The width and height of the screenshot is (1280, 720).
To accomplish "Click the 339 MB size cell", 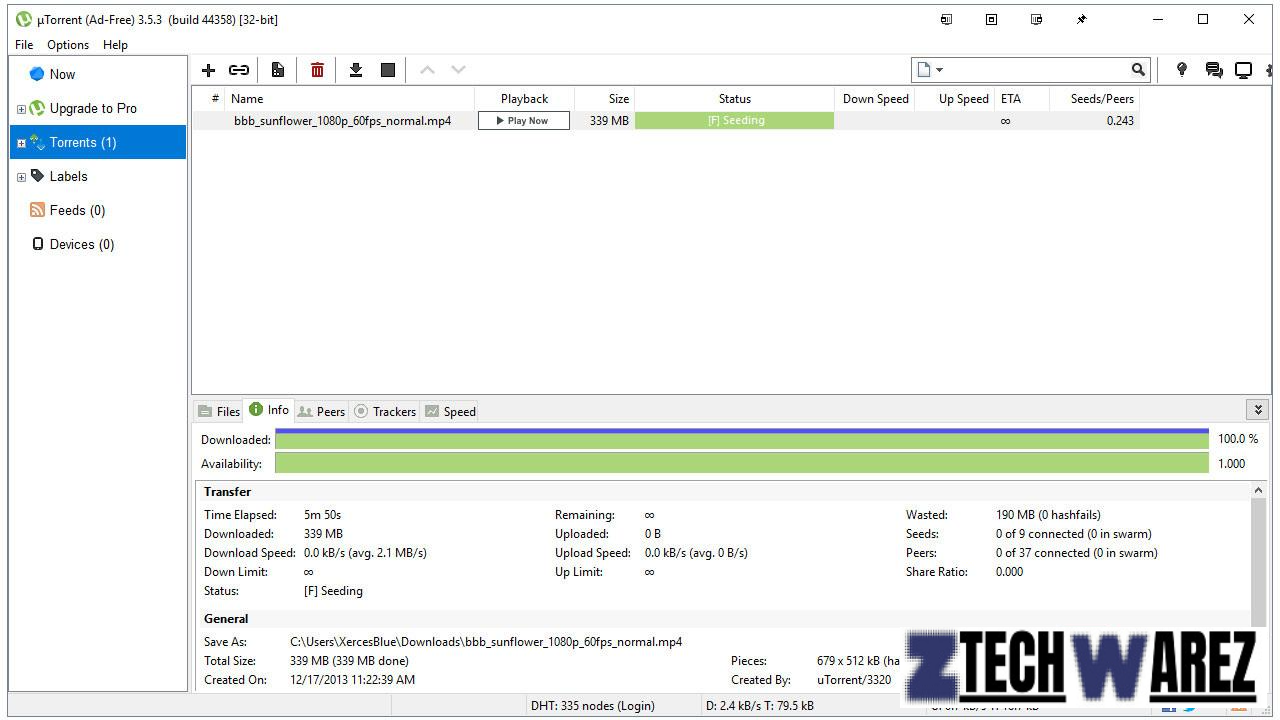I will tap(609, 121).
